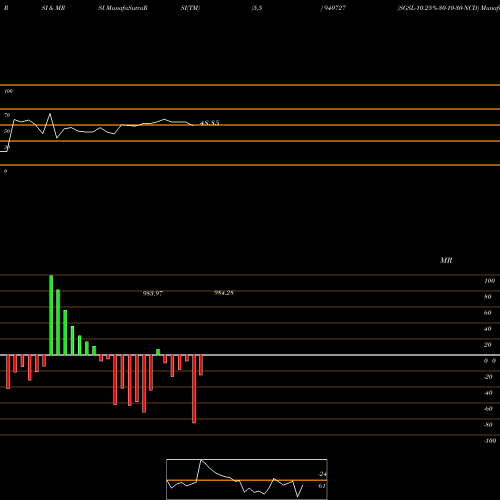Click the '(5,5' parameter text in header
Viewport: 500px width, 500px height.
pyautogui.click(x=257, y=8)
